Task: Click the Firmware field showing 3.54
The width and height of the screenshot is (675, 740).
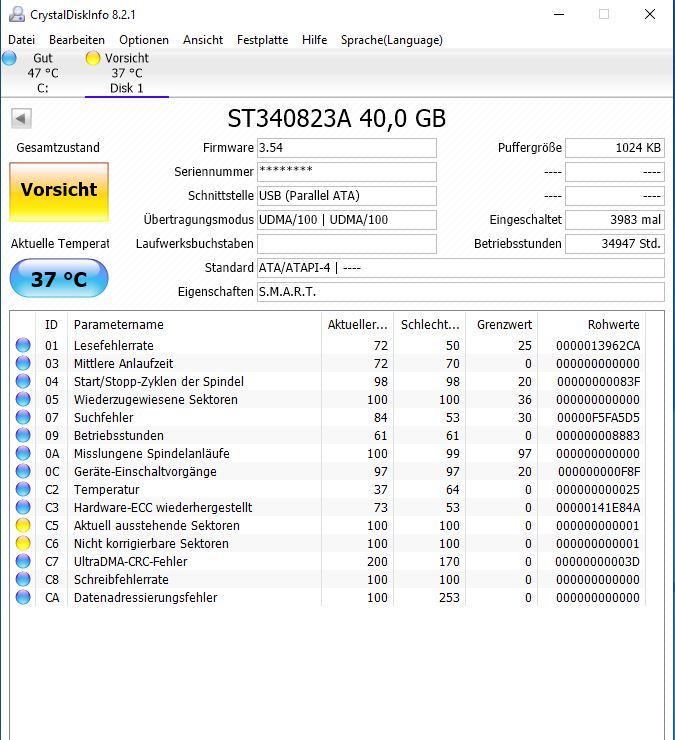Action: click(x=347, y=148)
